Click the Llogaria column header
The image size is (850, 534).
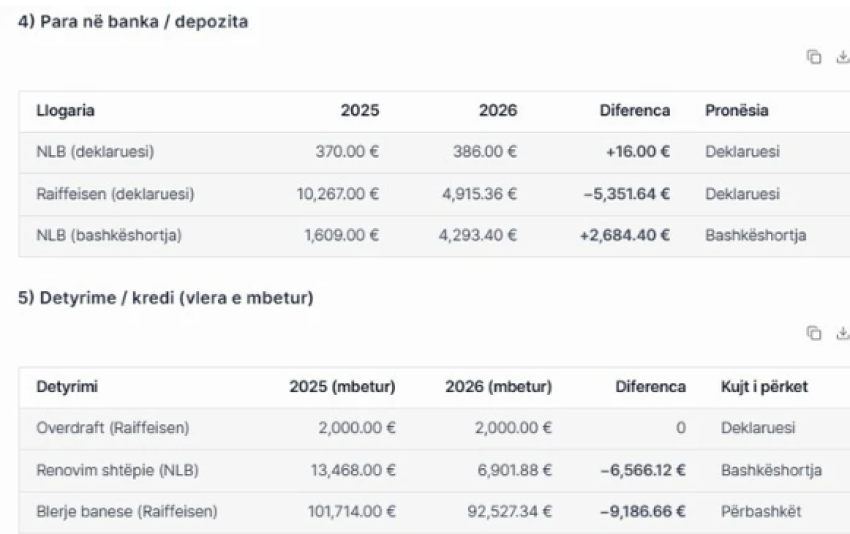66,111
